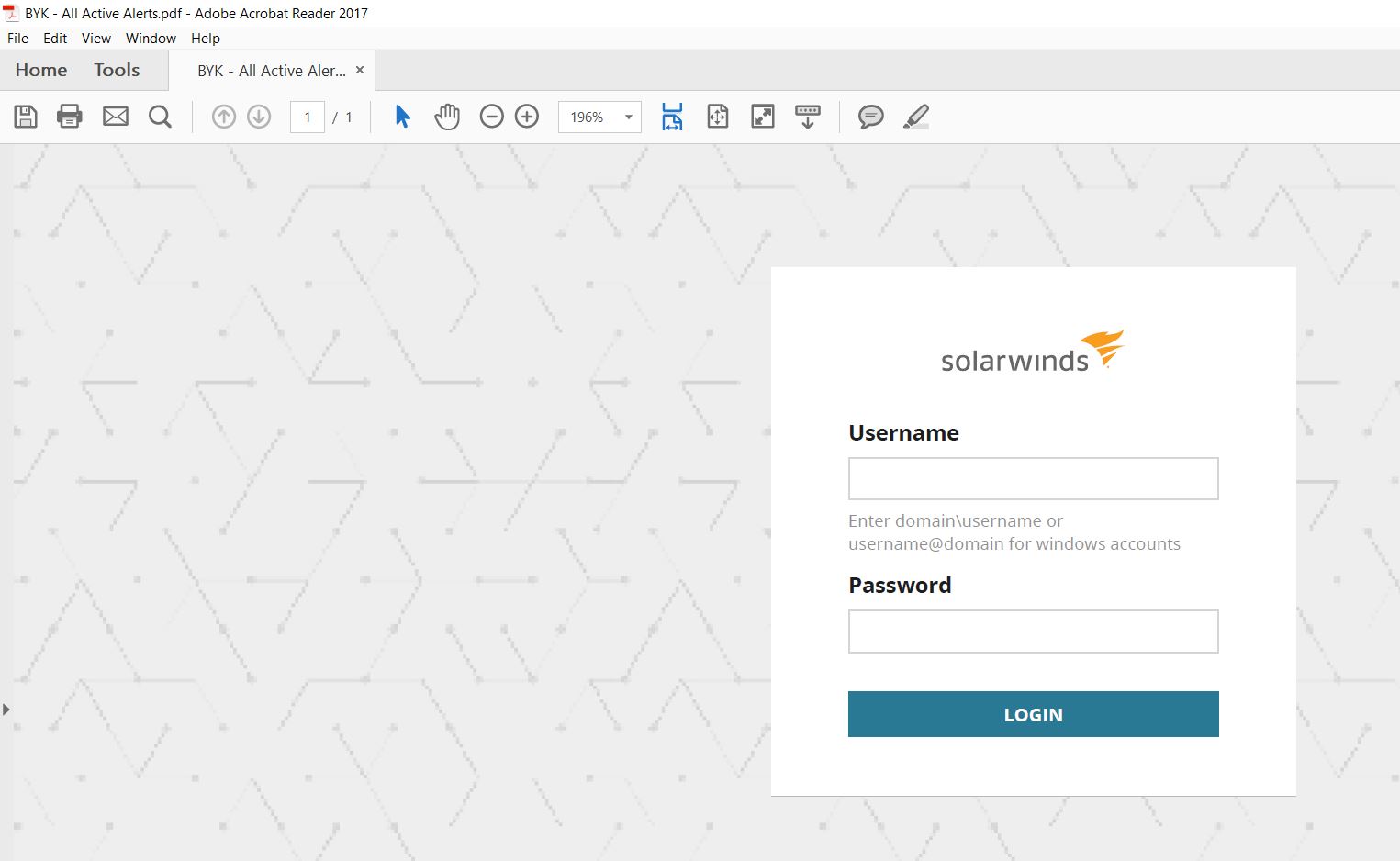This screenshot has width=1400, height=861.
Task: Click the Save file icon
Action: pos(26,117)
